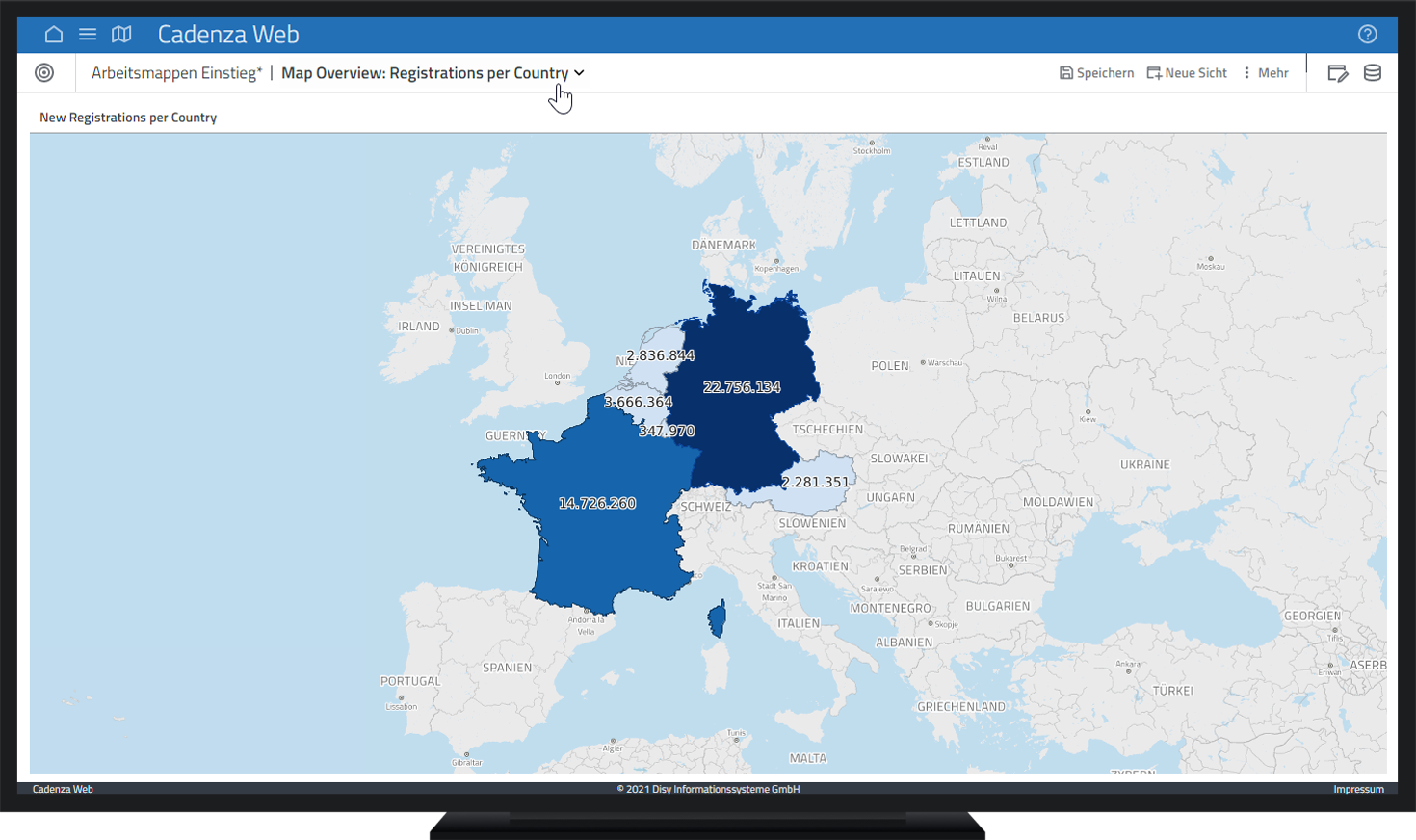1416x840 pixels.
Task: Open the edit note icon
Action: pyautogui.click(x=1337, y=73)
